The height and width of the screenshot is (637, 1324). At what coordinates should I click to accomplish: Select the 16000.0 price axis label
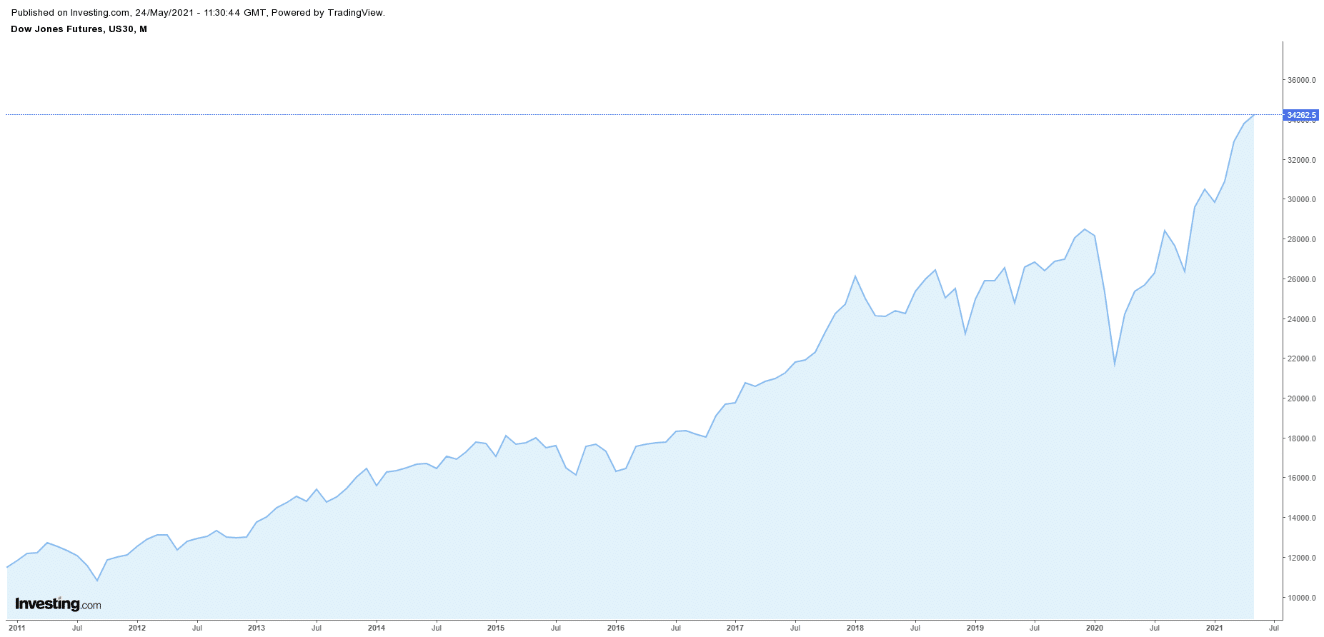click(1302, 478)
